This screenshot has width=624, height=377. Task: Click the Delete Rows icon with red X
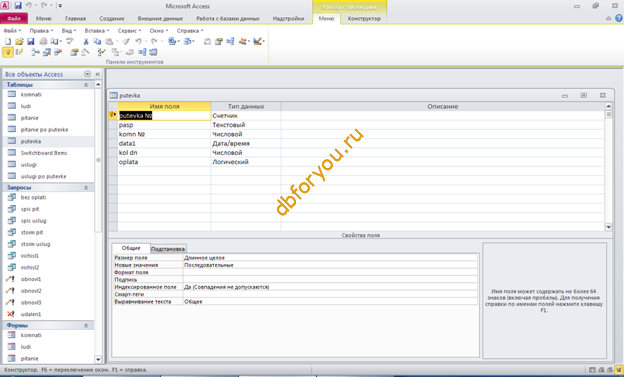[x=58, y=52]
